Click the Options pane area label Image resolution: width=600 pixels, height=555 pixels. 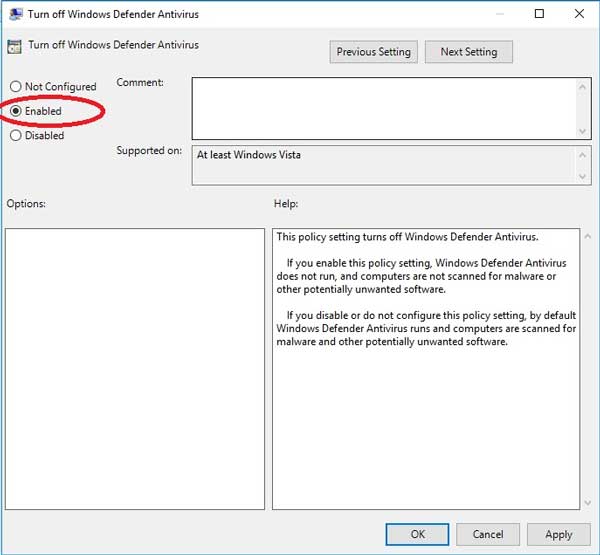[x=26, y=204]
